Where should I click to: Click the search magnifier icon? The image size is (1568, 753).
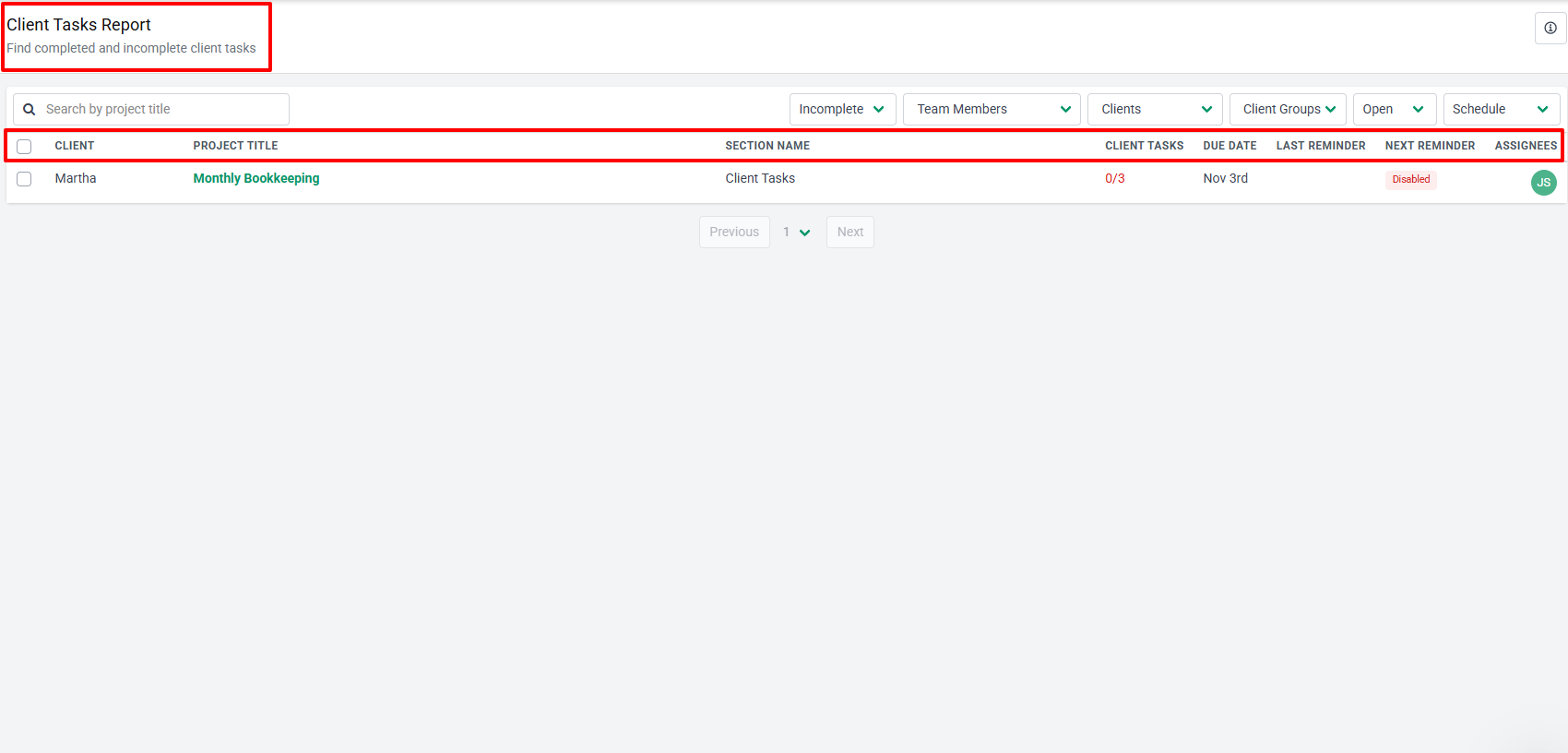click(30, 109)
